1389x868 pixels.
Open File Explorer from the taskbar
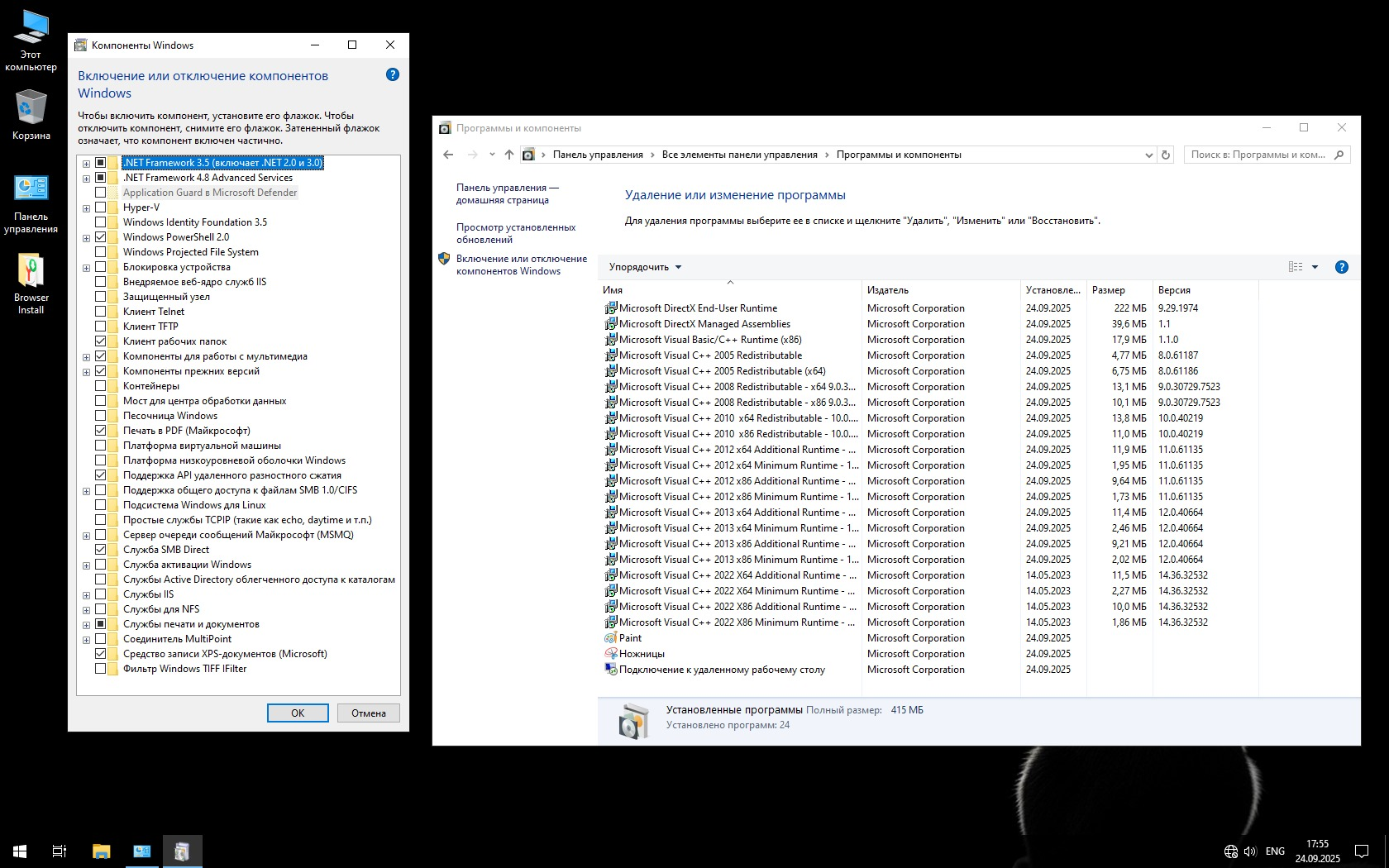pyautogui.click(x=101, y=851)
